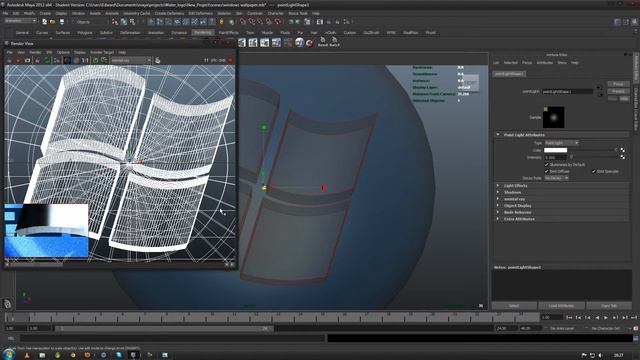Open the folder icon on the Windows taskbar
Viewport: 640px width, 360px height.
(x=42, y=355)
